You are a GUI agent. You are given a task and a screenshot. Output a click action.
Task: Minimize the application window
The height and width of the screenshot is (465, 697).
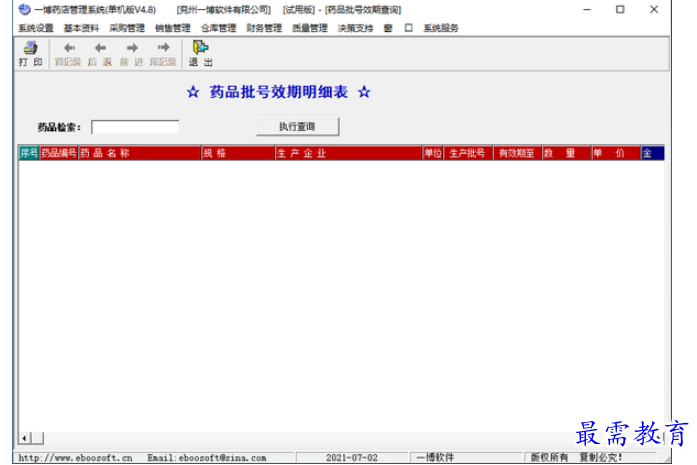tap(587, 9)
